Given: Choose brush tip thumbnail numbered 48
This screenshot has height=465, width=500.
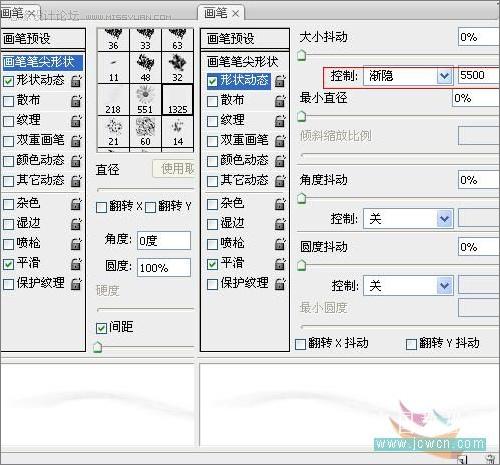Looking at the screenshot, I should [145, 68].
